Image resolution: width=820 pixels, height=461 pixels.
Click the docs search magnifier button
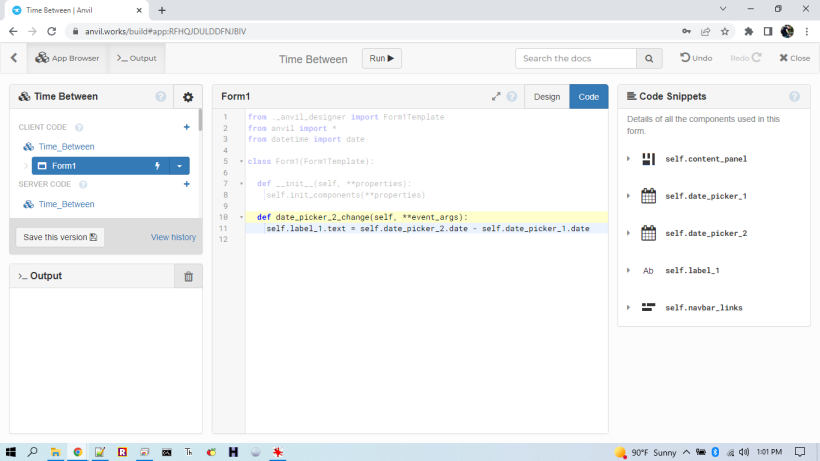650,58
